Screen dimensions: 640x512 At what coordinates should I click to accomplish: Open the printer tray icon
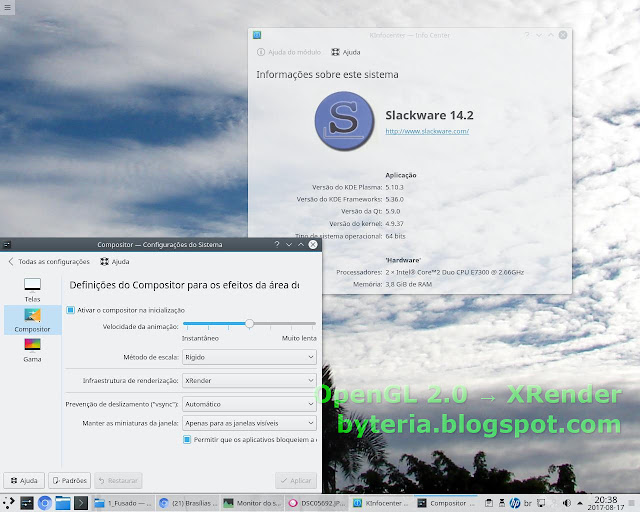pos(502,503)
